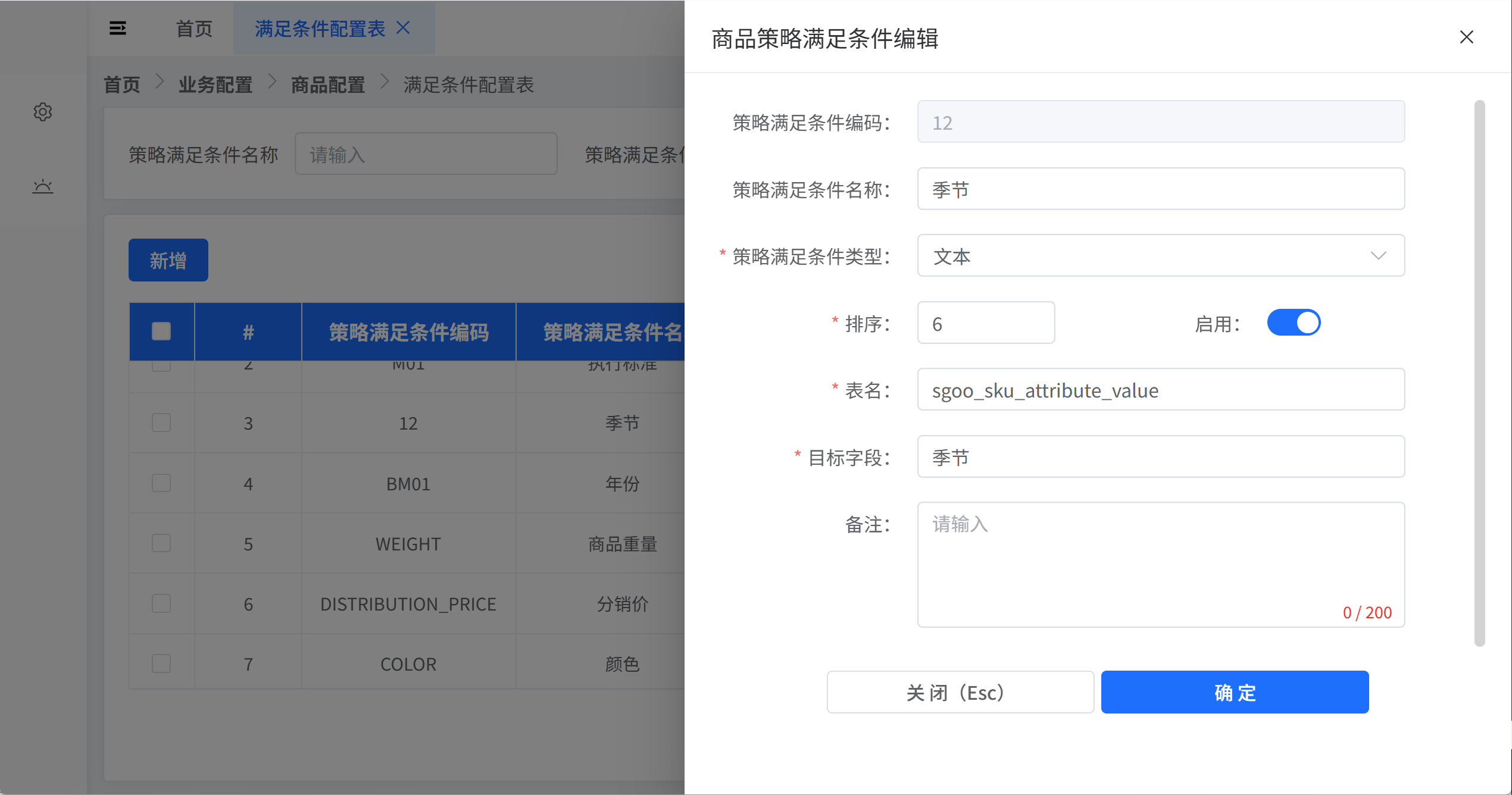
Task: Tick the checkbox for row 12 季节
Action: [161, 422]
